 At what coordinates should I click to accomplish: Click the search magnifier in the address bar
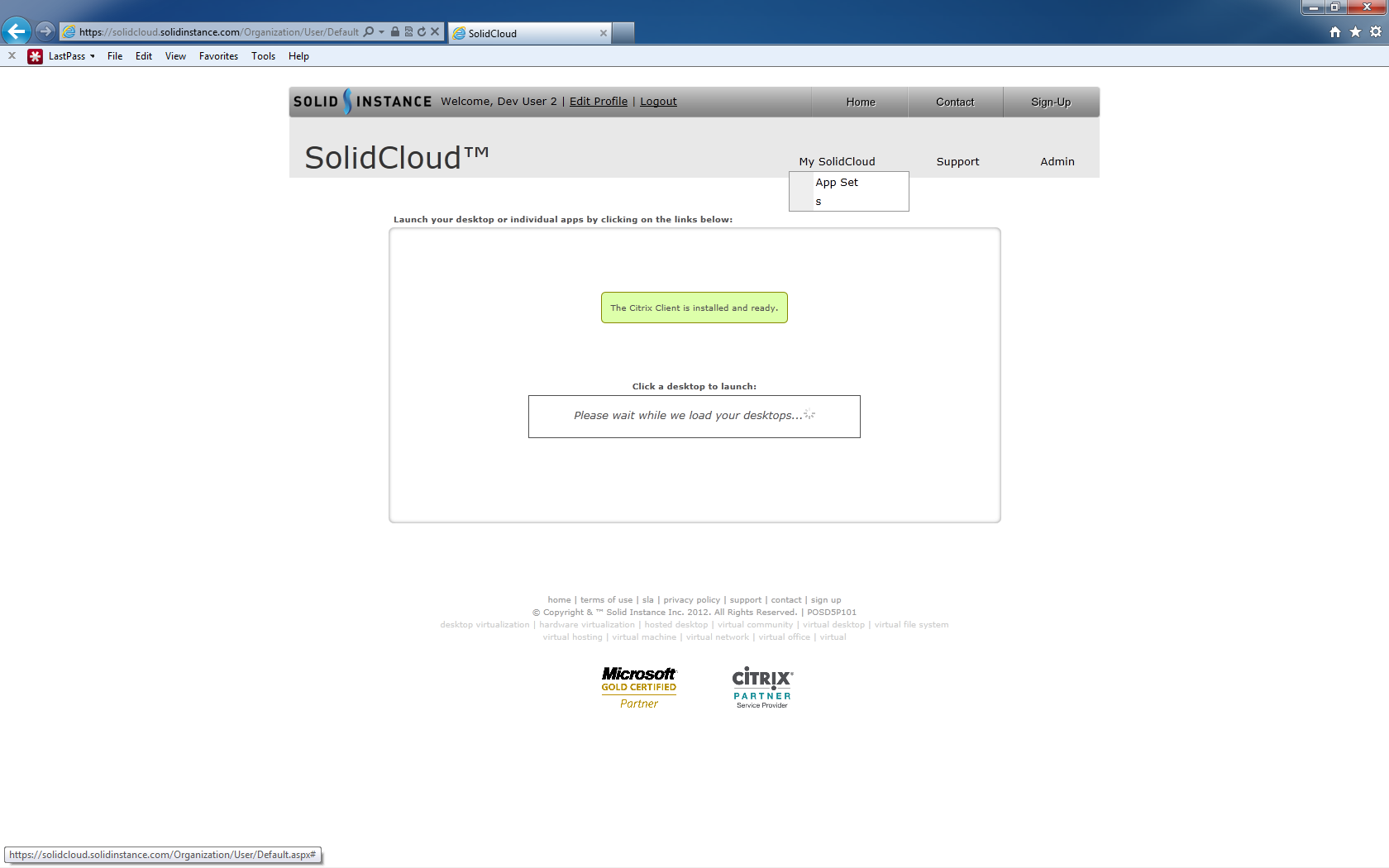coord(369,32)
